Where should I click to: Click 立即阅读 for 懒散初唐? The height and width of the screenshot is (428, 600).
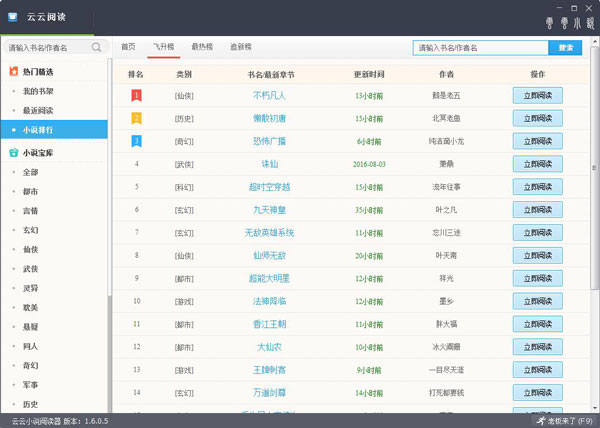[x=538, y=118]
